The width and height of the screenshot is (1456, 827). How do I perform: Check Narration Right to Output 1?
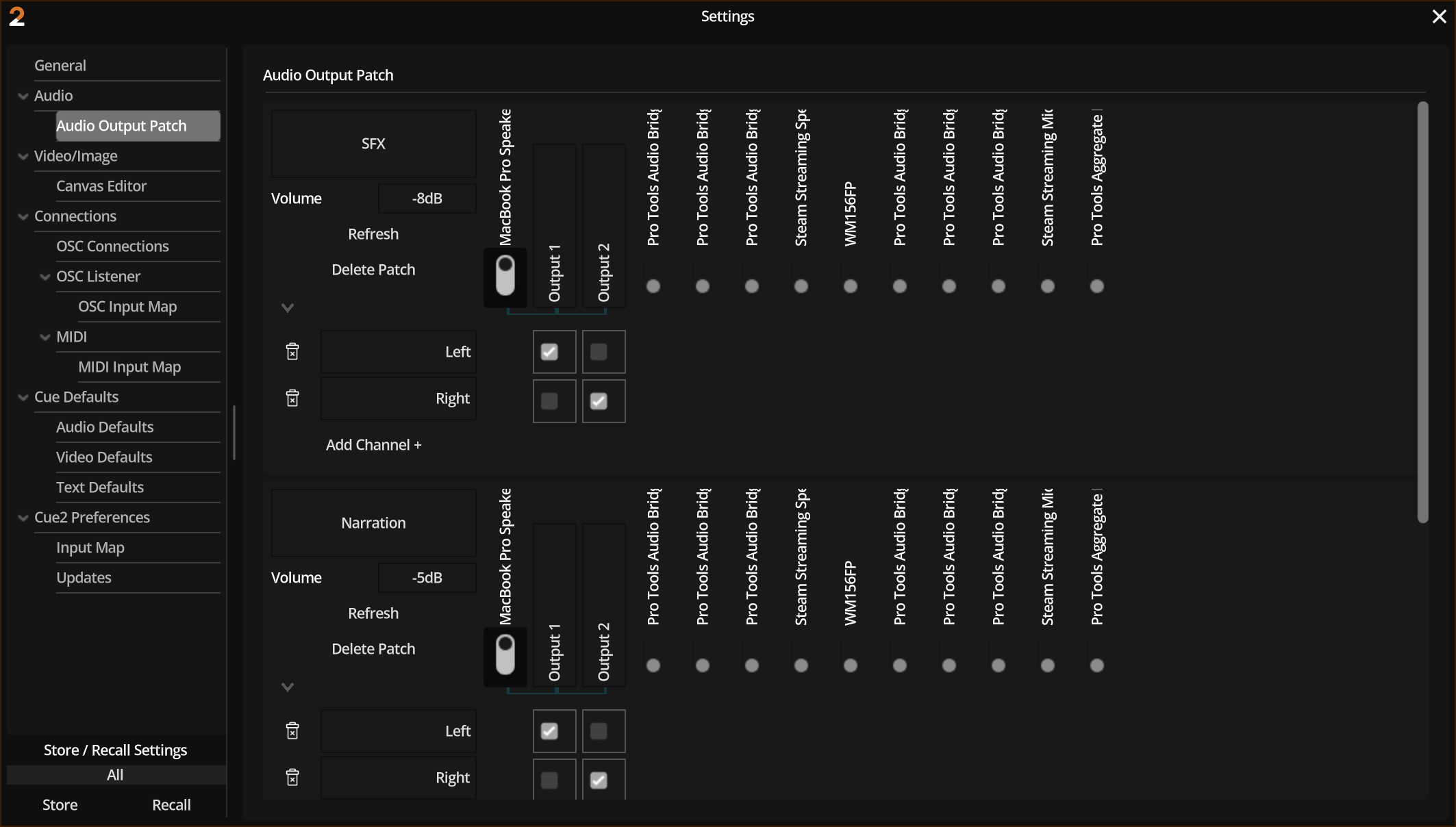point(549,780)
